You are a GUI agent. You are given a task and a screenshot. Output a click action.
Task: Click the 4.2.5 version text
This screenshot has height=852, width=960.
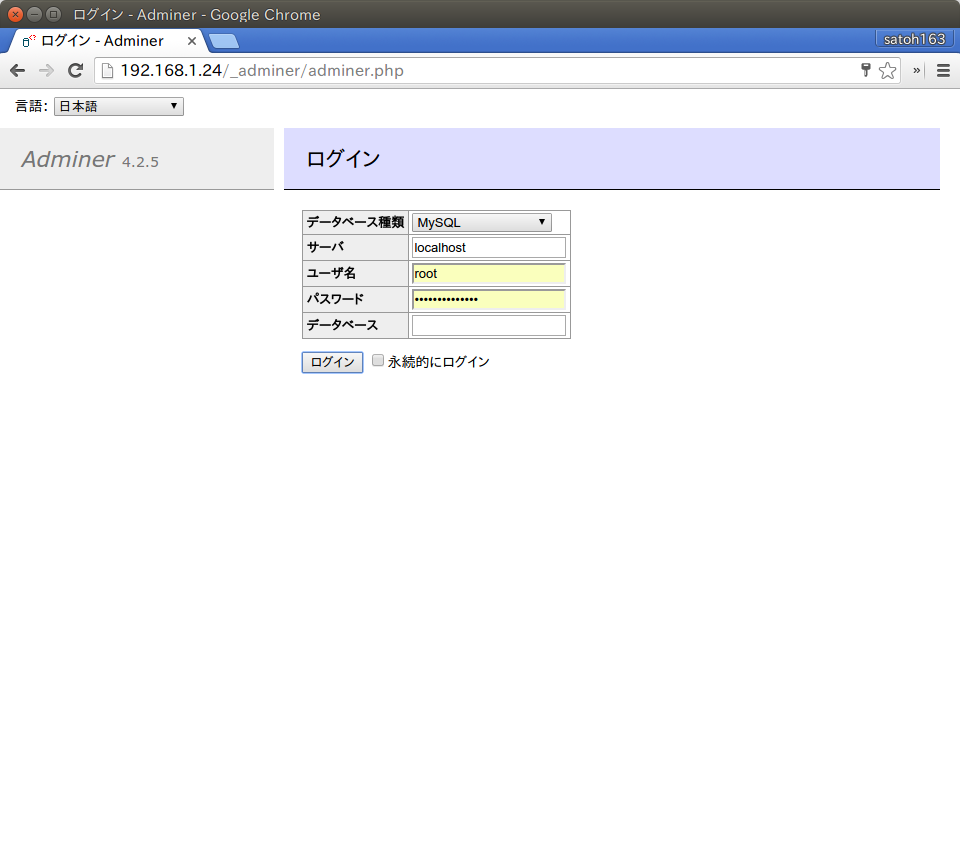click(140, 162)
